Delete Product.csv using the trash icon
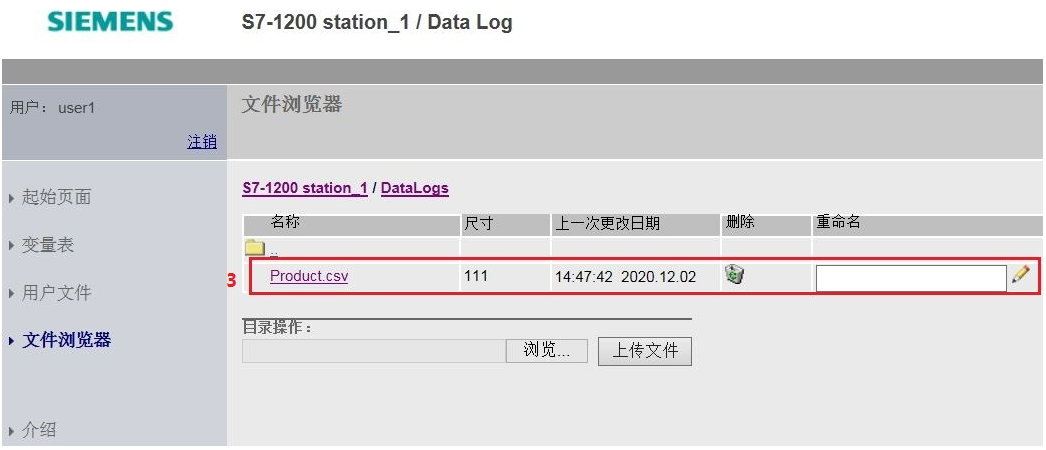The width and height of the screenshot is (1046, 450). (734, 273)
